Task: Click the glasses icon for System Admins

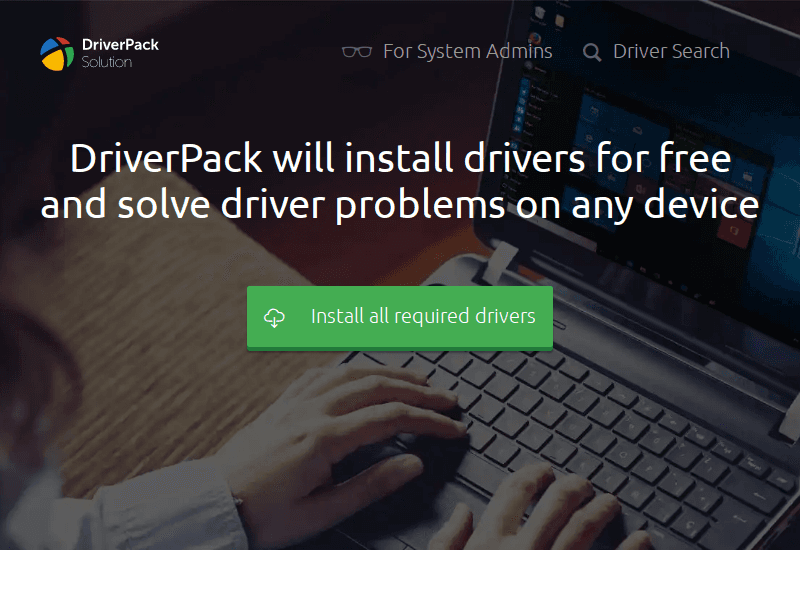Action: pyautogui.click(x=356, y=52)
